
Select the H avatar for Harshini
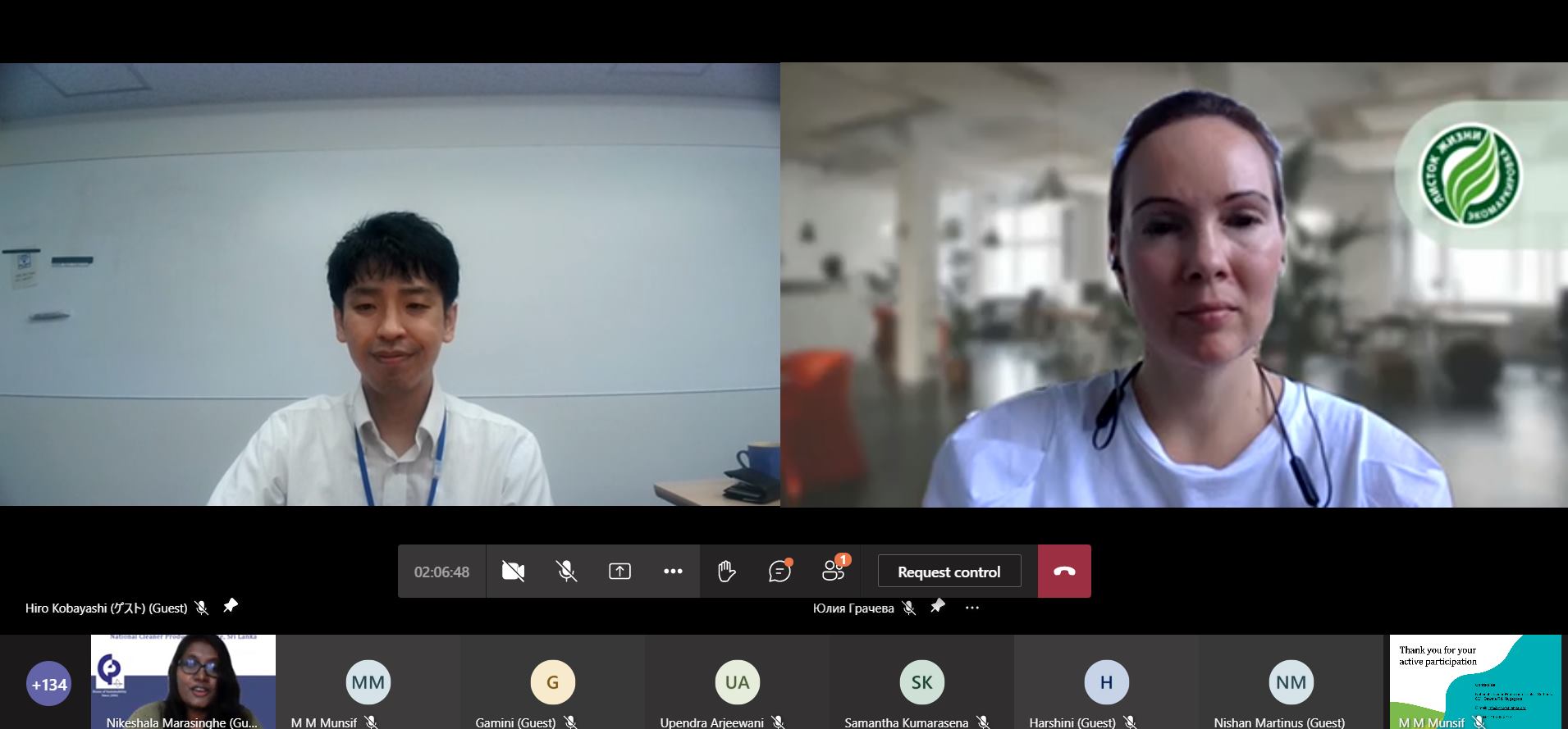click(1106, 682)
